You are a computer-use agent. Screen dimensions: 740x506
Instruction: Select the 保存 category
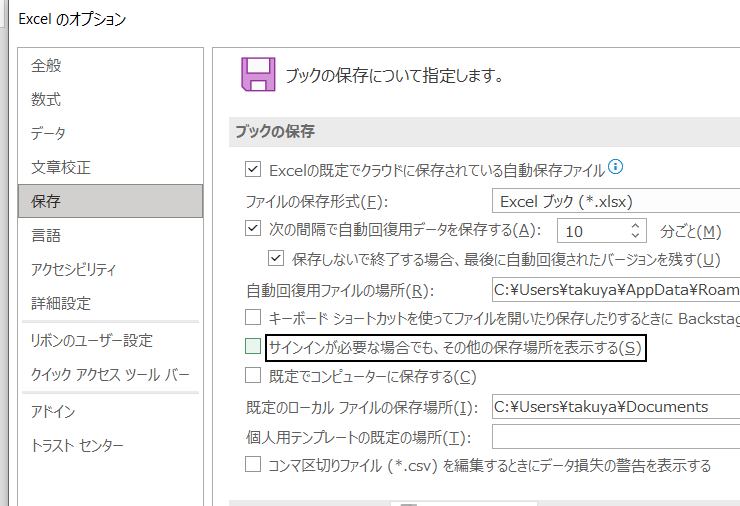click(110, 202)
